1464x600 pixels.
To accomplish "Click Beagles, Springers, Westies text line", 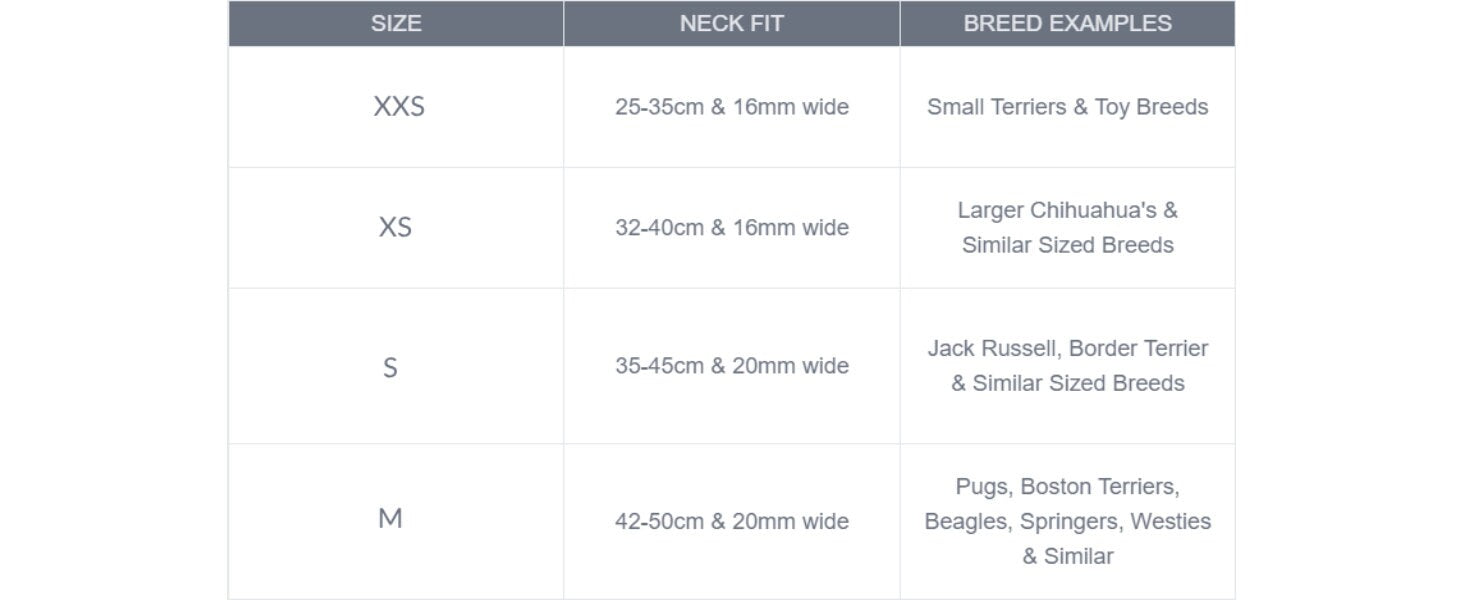I will tap(1067, 521).
